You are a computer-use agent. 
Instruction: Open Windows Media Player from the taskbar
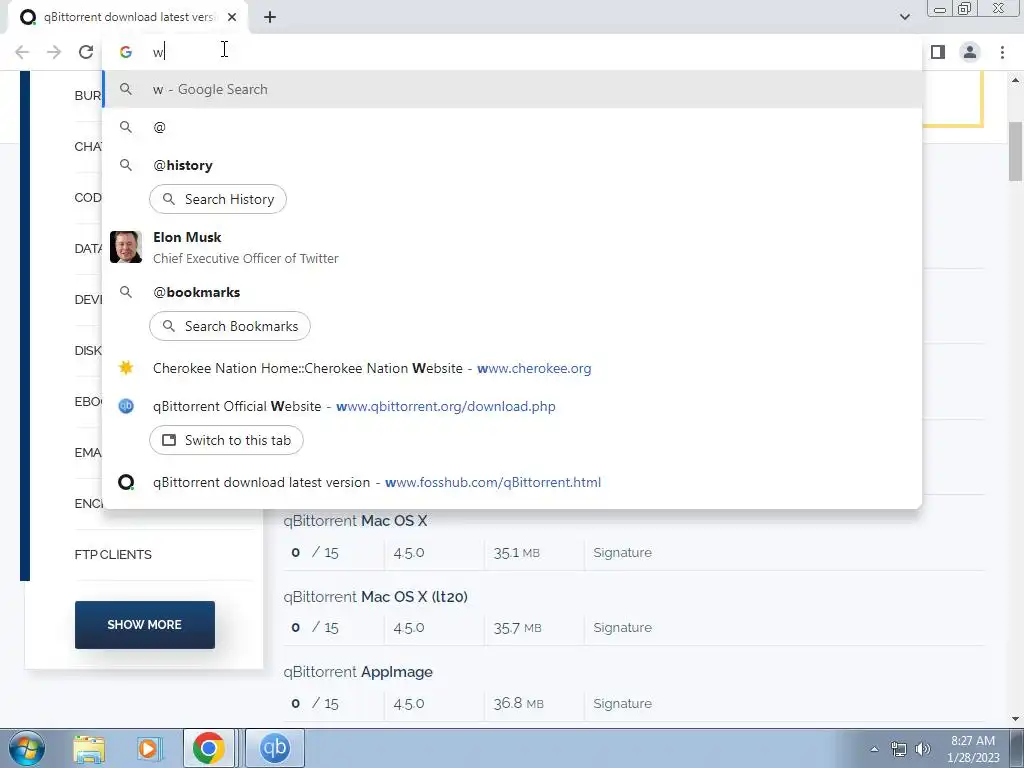[x=148, y=748]
